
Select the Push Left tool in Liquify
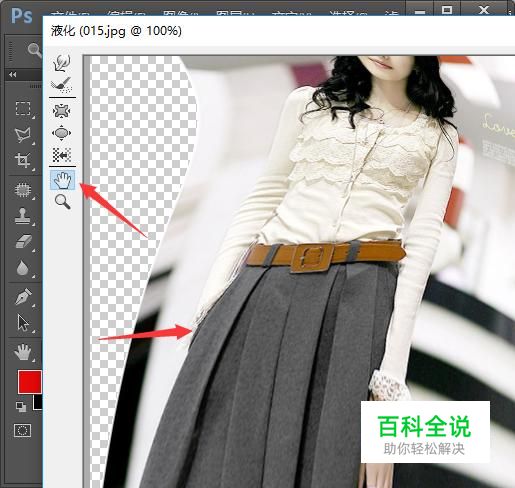click(62, 155)
